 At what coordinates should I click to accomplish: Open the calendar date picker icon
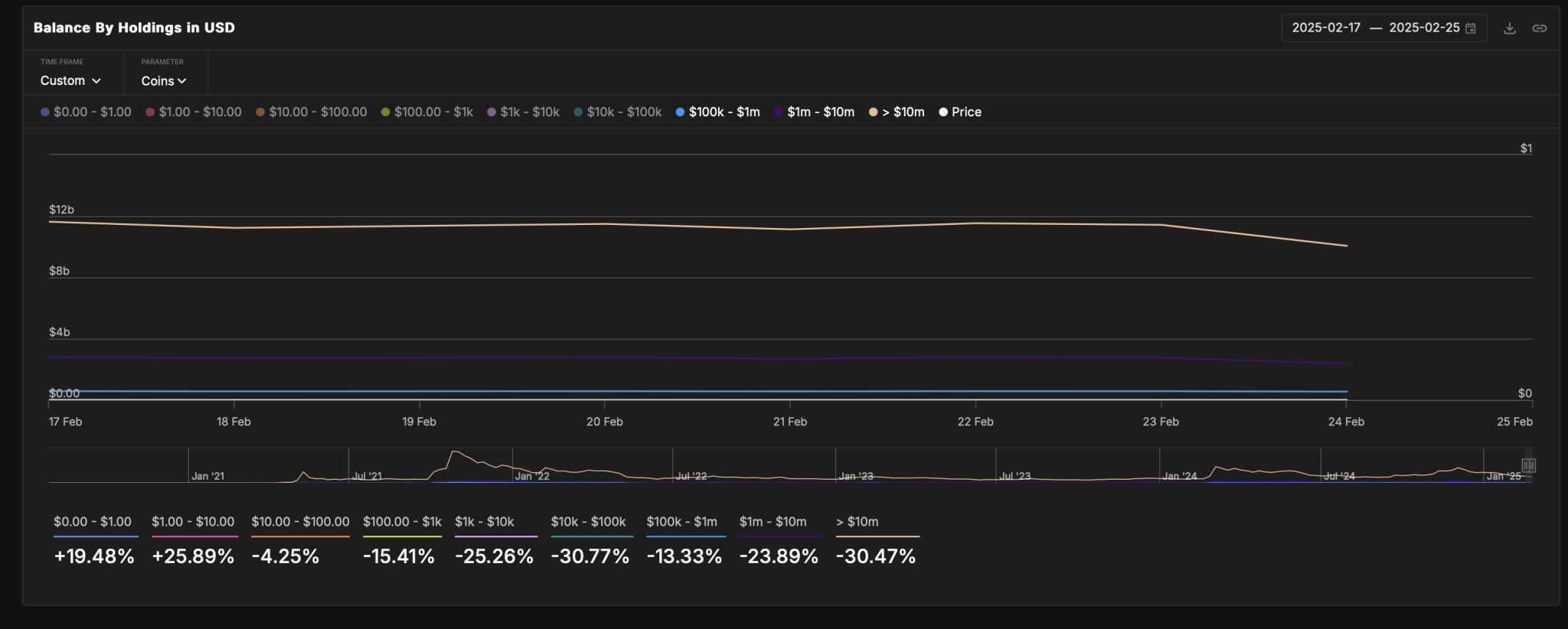pos(1471,28)
